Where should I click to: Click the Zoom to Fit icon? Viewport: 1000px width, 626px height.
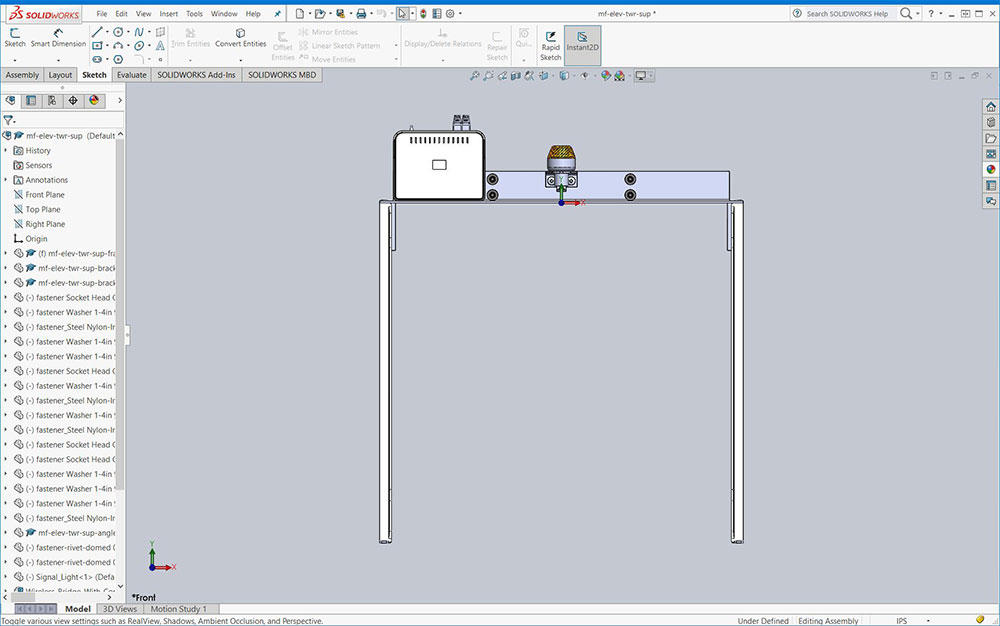(x=475, y=76)
